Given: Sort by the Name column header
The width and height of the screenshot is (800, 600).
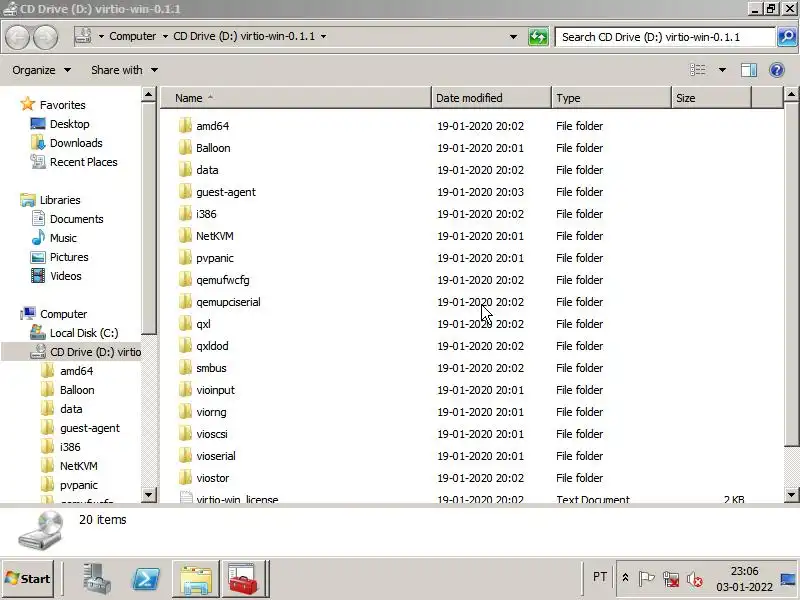Looking at the screenshot, I should pyautogui.click(x=296, y=98).
